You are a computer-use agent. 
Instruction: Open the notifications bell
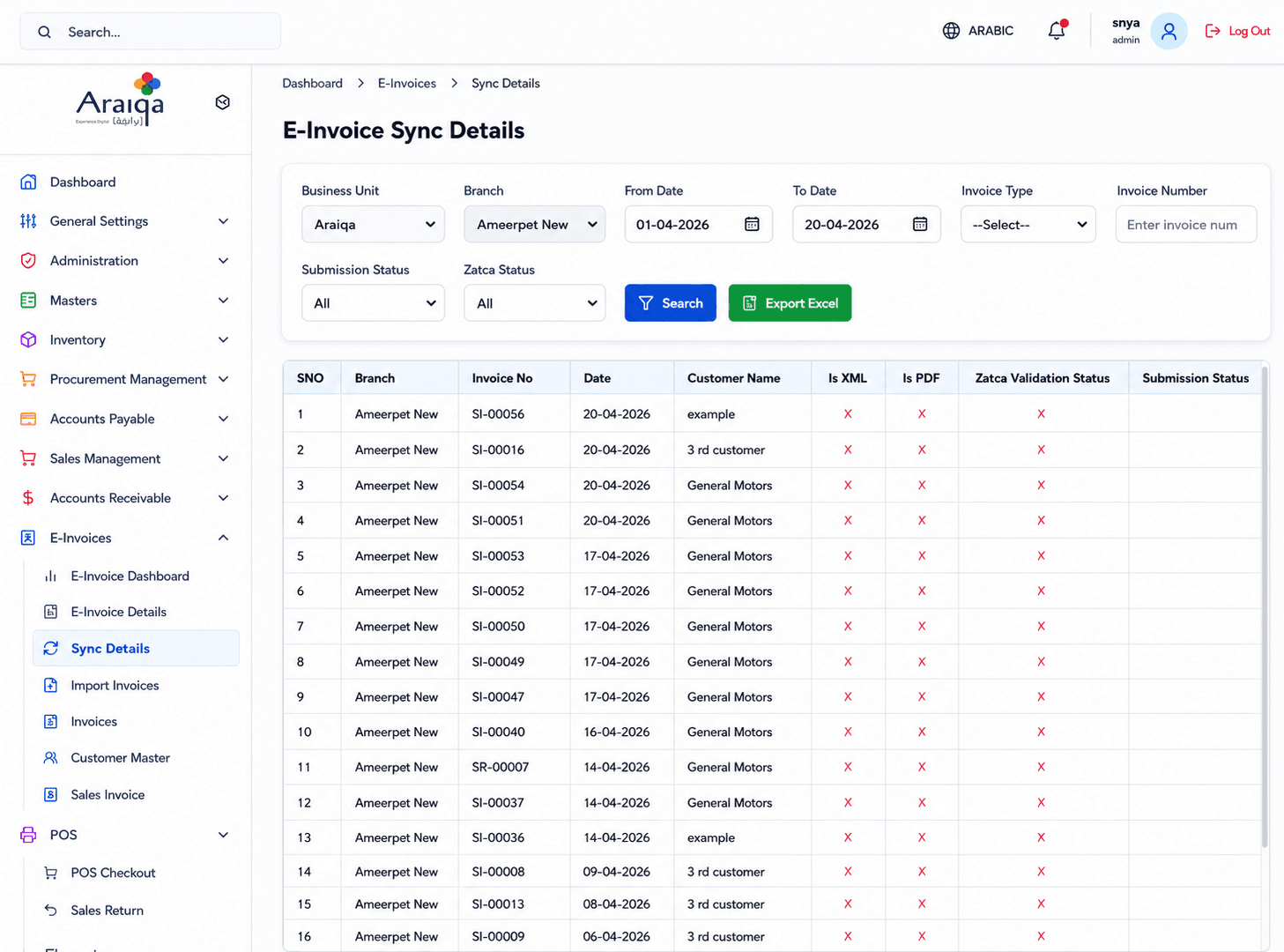(x=1057, y=31)
